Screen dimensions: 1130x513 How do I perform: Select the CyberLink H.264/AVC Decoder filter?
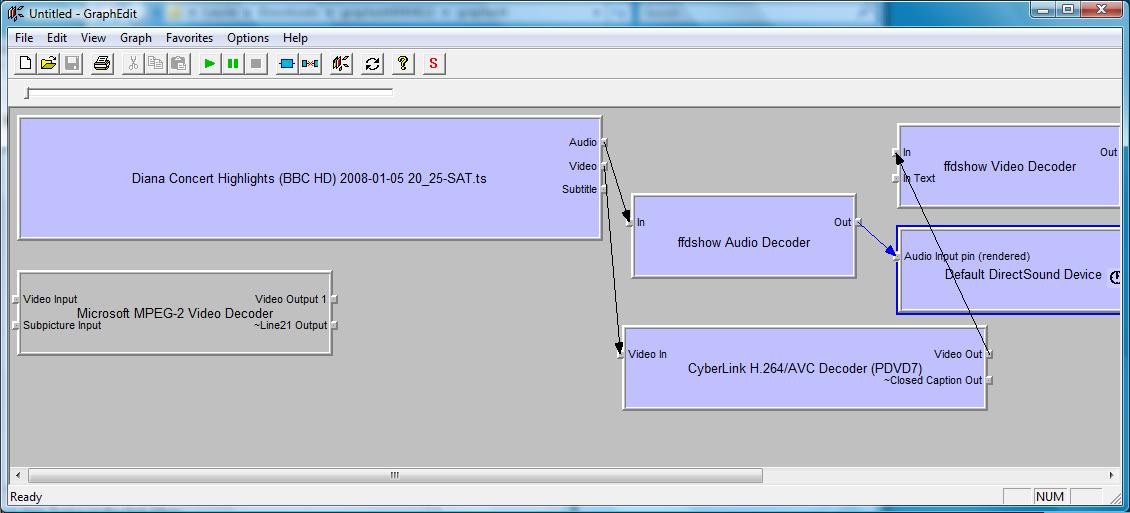804,369
